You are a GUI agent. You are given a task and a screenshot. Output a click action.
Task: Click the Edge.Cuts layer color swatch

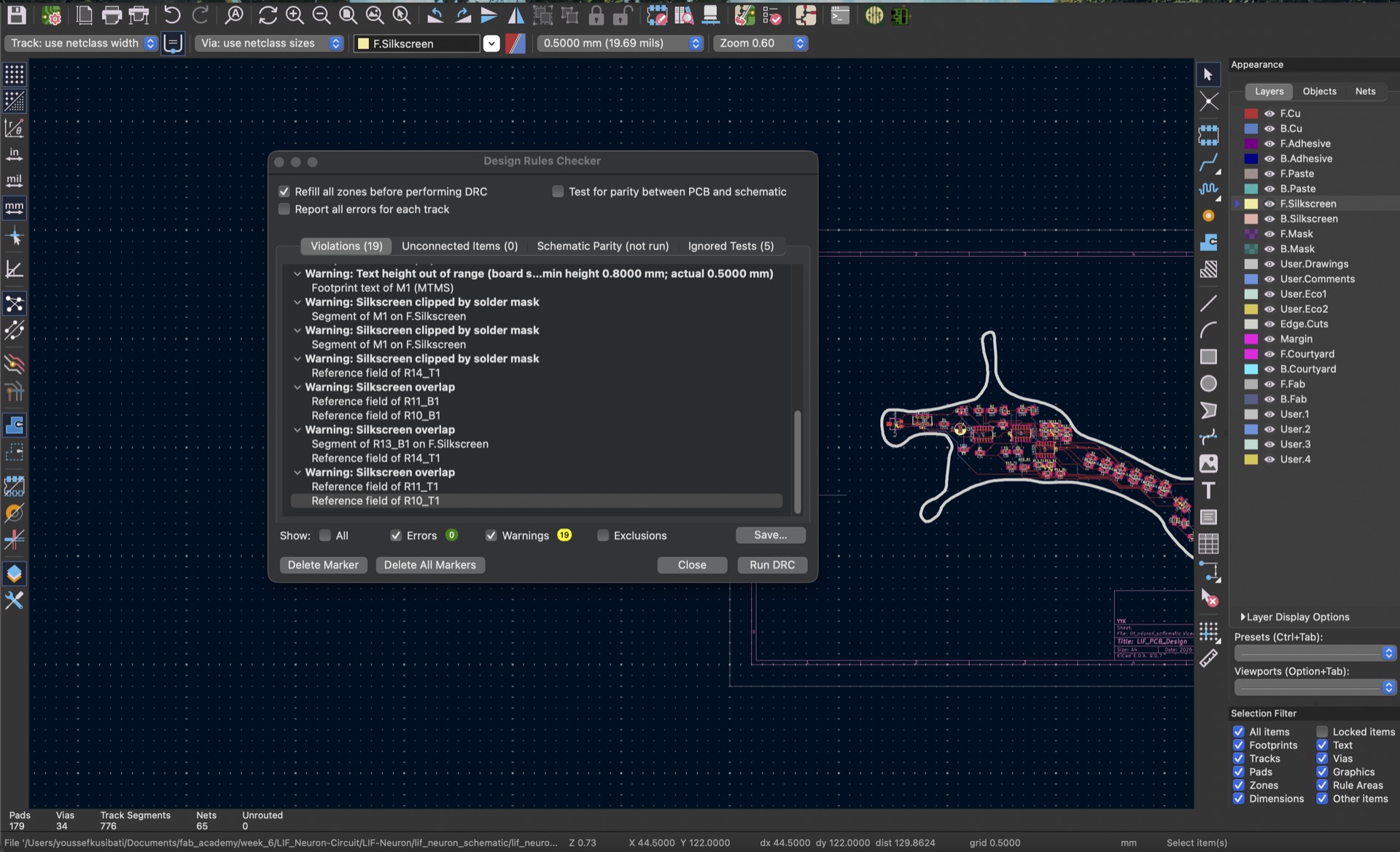[x=1251, y=324]
